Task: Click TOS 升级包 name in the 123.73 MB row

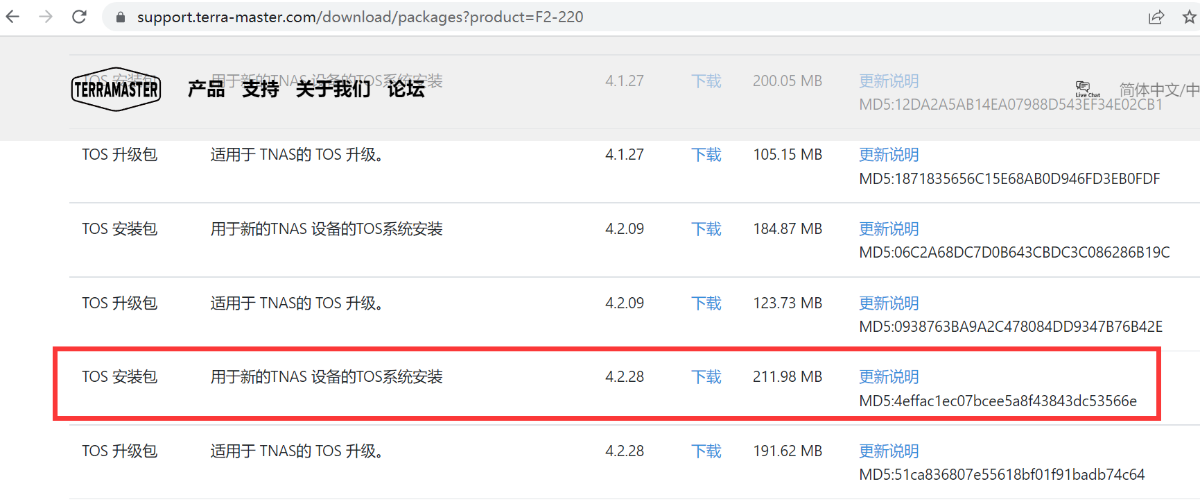Action: tap(120, 303)
